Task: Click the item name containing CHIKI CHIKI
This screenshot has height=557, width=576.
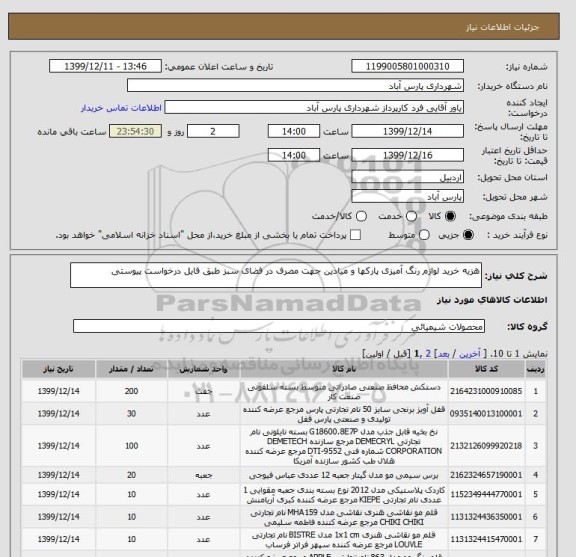Action: pyautogui.click(x=344, y=517)
